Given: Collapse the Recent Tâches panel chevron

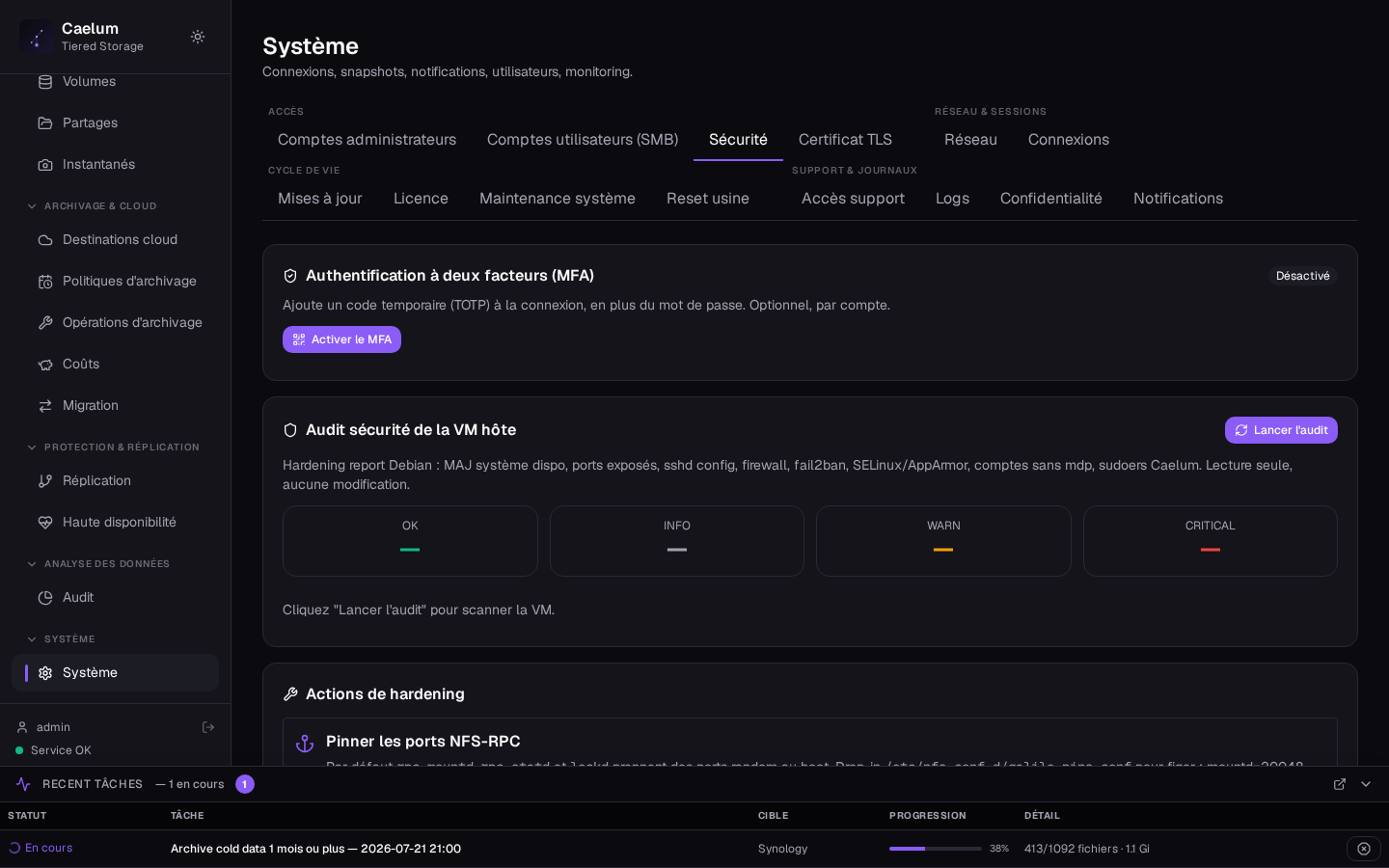Looking at the screenshot, I should [x=1366, y=784].
